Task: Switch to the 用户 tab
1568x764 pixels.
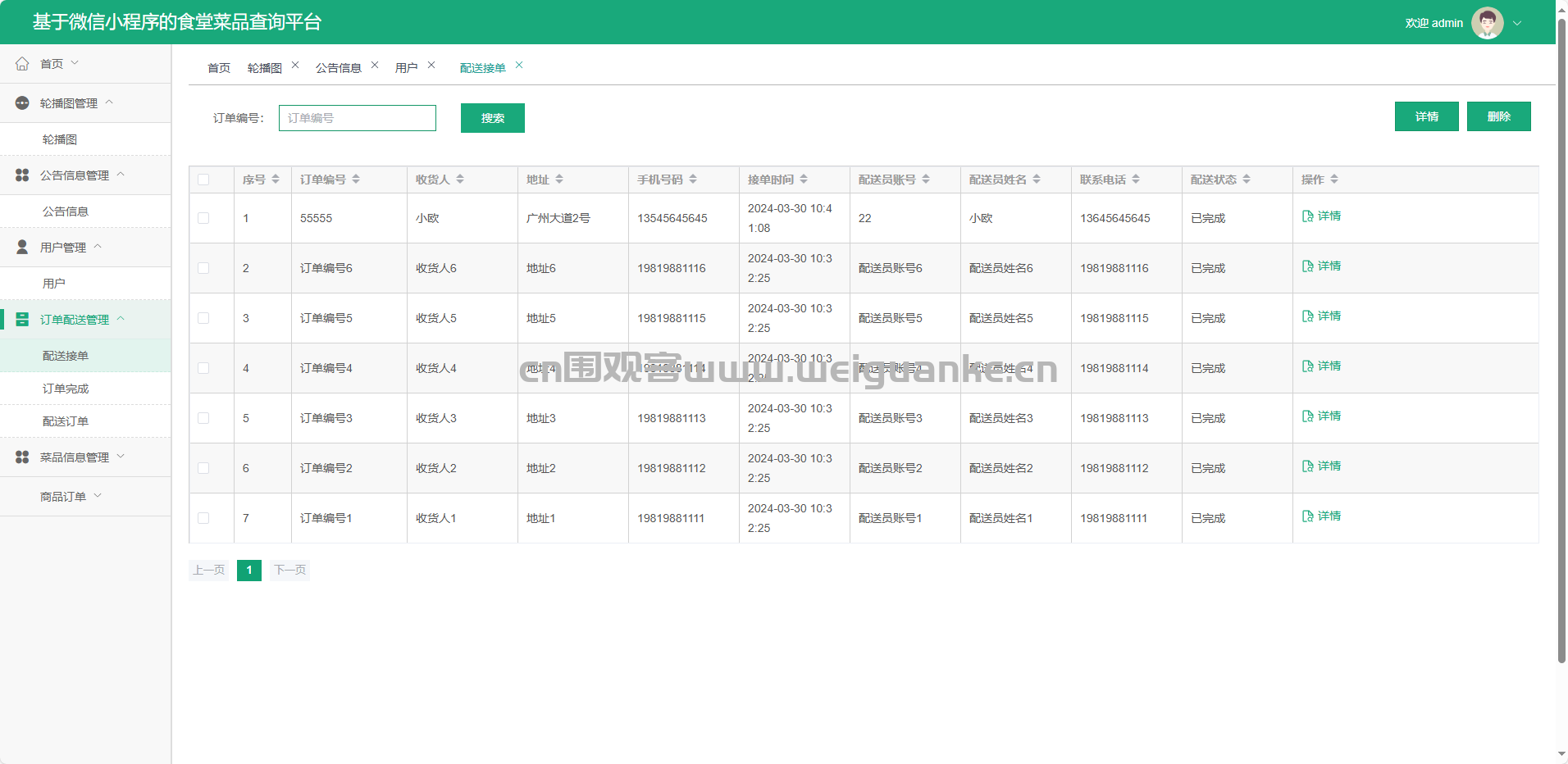Action: coord(406,68)
